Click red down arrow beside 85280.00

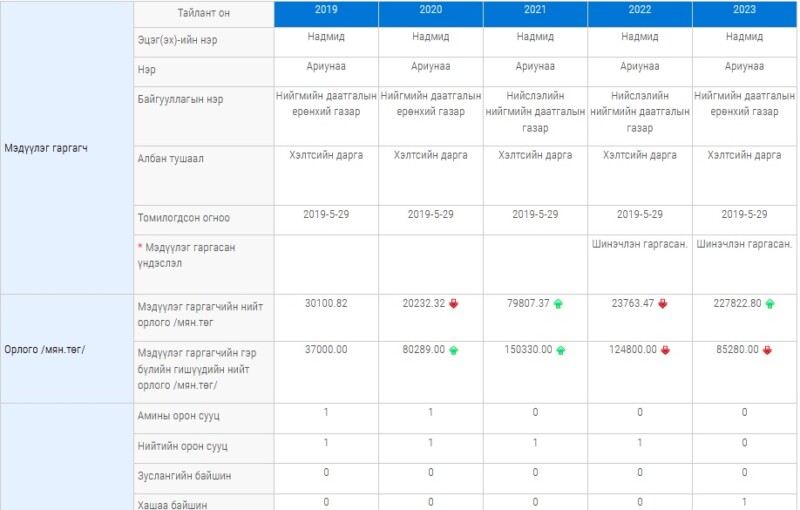767,350
